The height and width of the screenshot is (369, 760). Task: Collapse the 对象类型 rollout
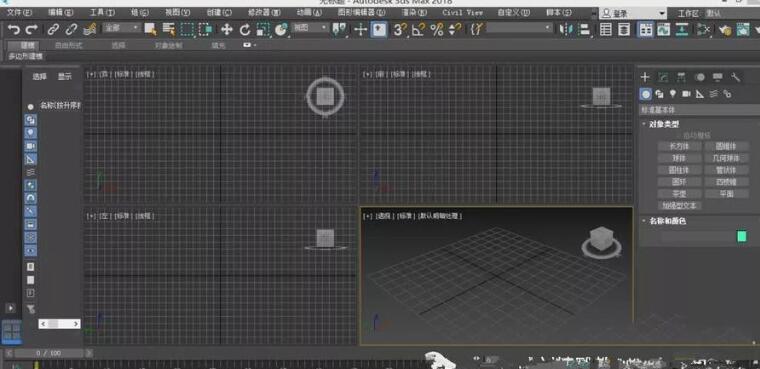tap(664, 124)
